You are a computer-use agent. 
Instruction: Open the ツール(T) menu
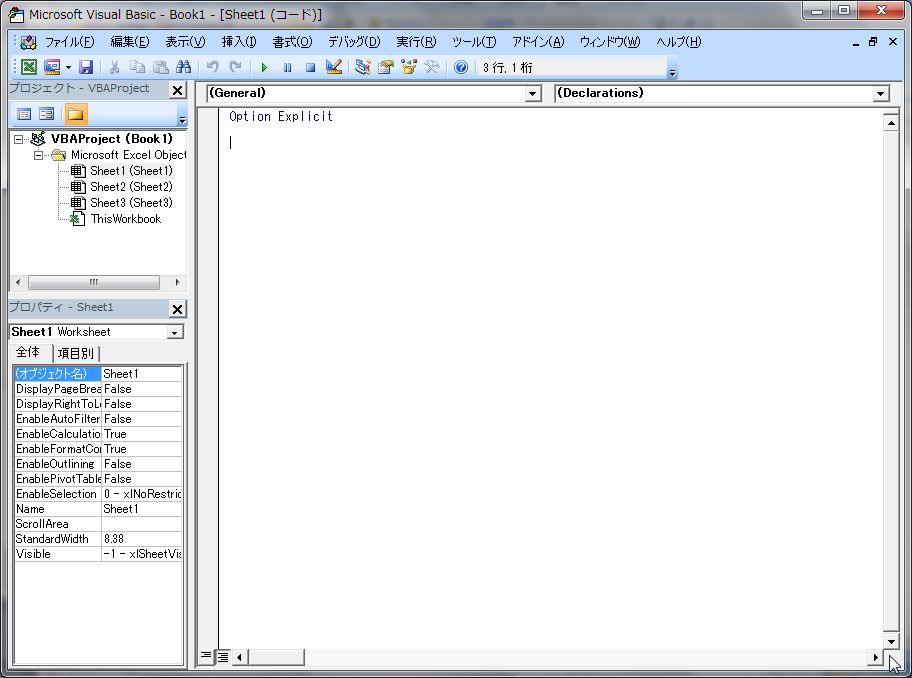[474, 42]
